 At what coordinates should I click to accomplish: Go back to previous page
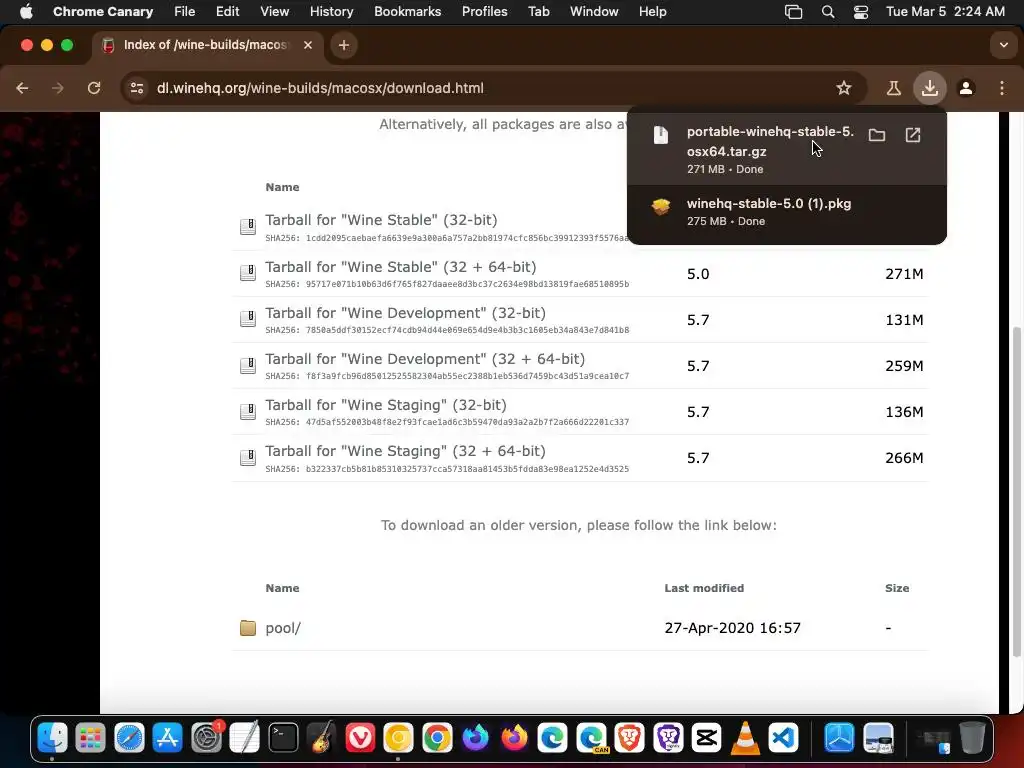coord(22,88)
